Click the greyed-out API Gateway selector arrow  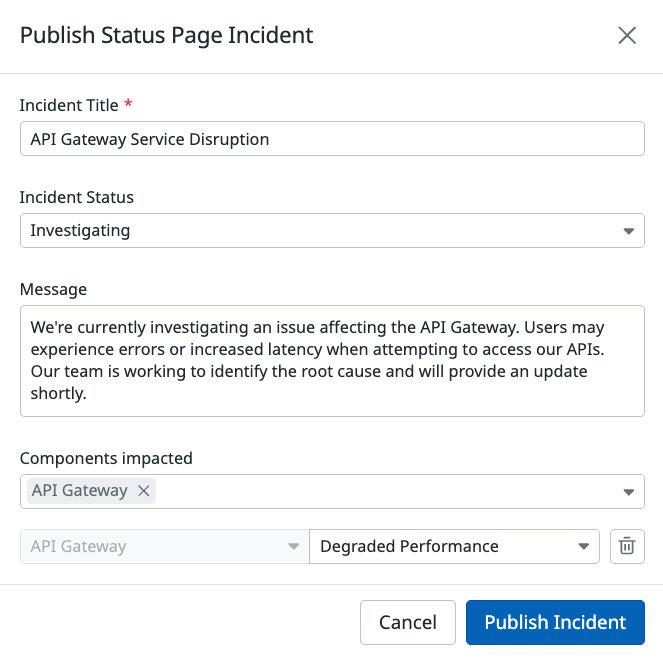(293, 547)
